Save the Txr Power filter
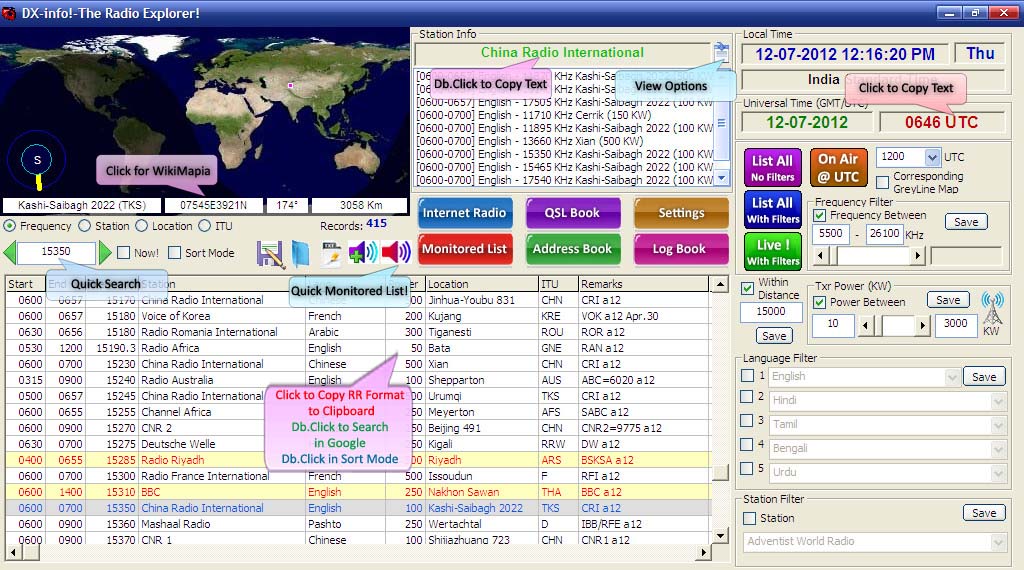This screenshot has width=1024, height=570. pos(948,300)
